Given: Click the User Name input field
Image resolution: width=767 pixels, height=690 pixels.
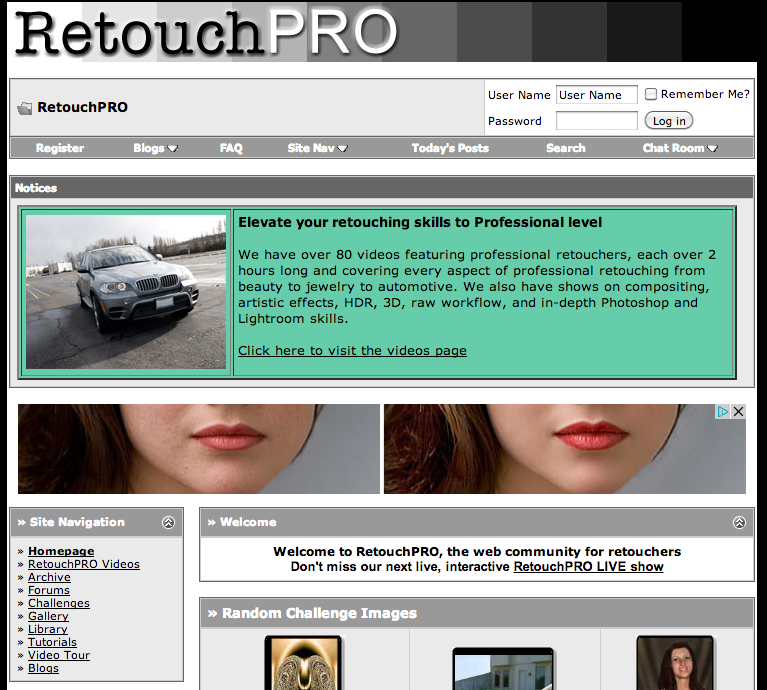Looking at the screenshot, I should coord(596,95).
